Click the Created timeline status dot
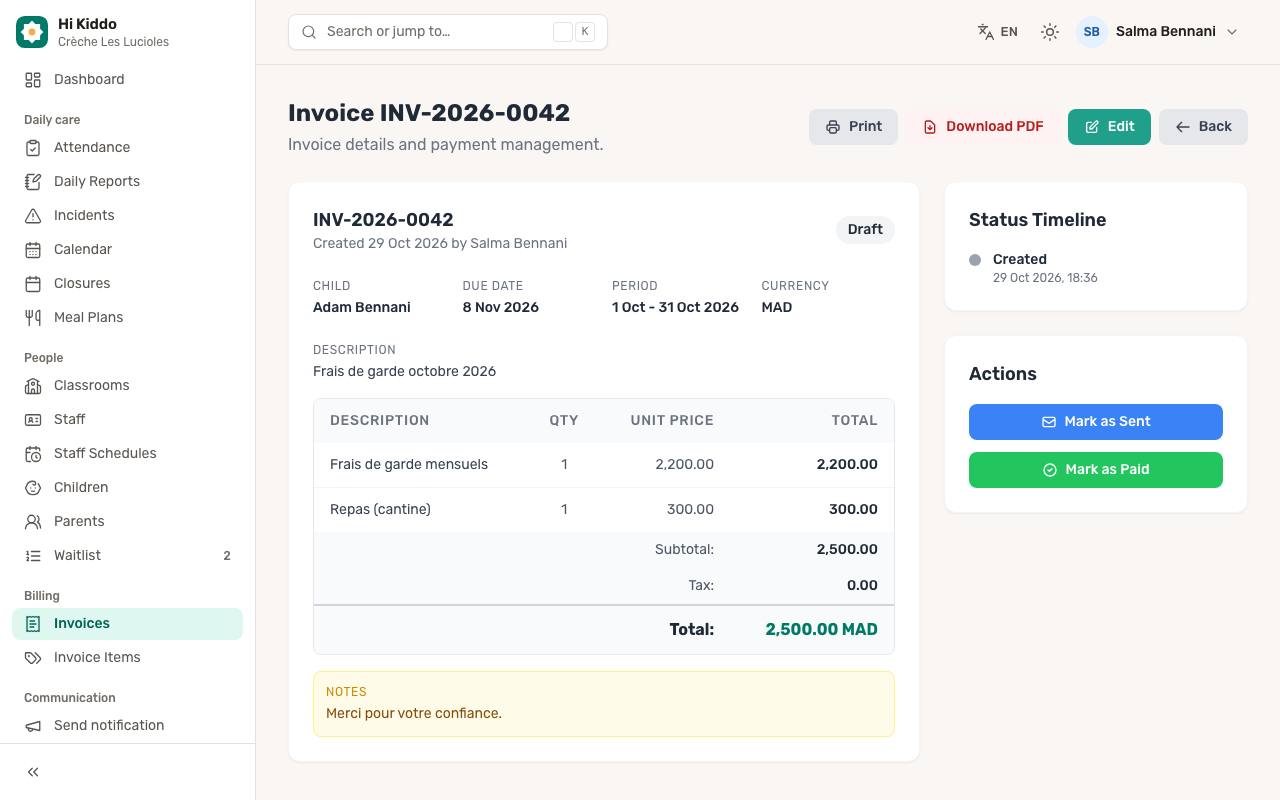Viewport: 1280px width, 800px height. (975, 260)
